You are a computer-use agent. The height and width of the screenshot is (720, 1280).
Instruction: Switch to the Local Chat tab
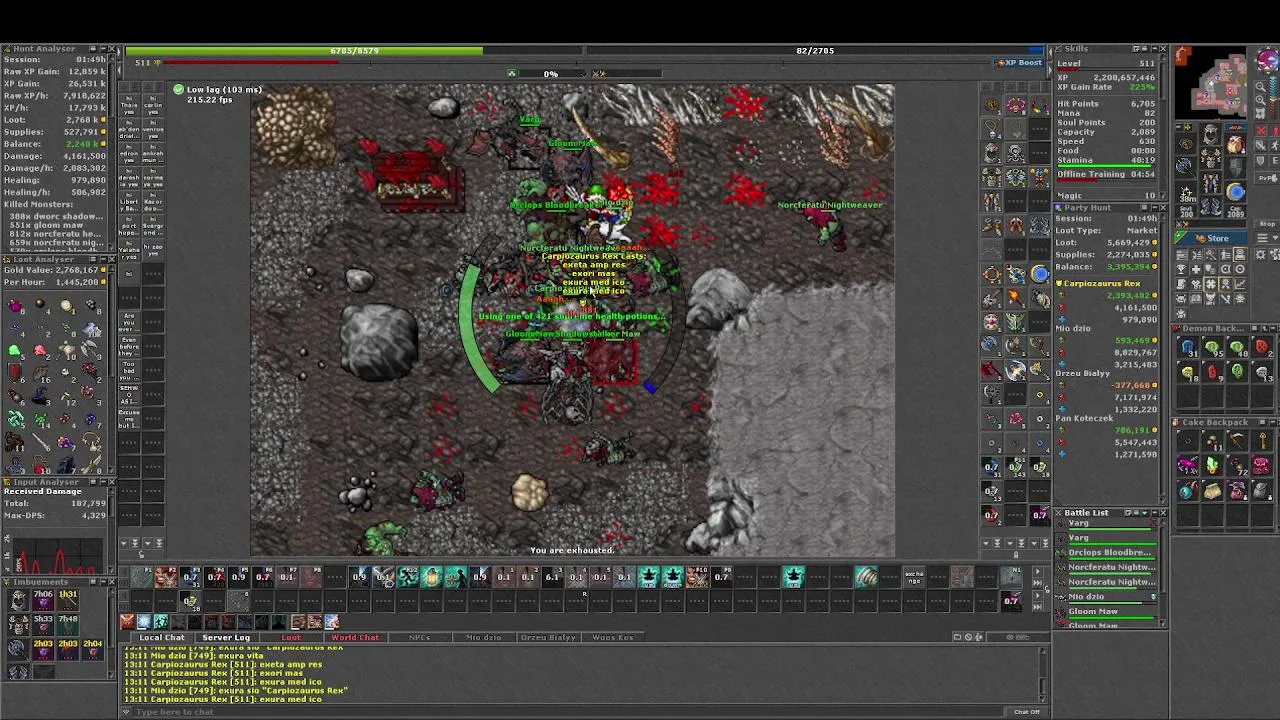coord(161,637)
